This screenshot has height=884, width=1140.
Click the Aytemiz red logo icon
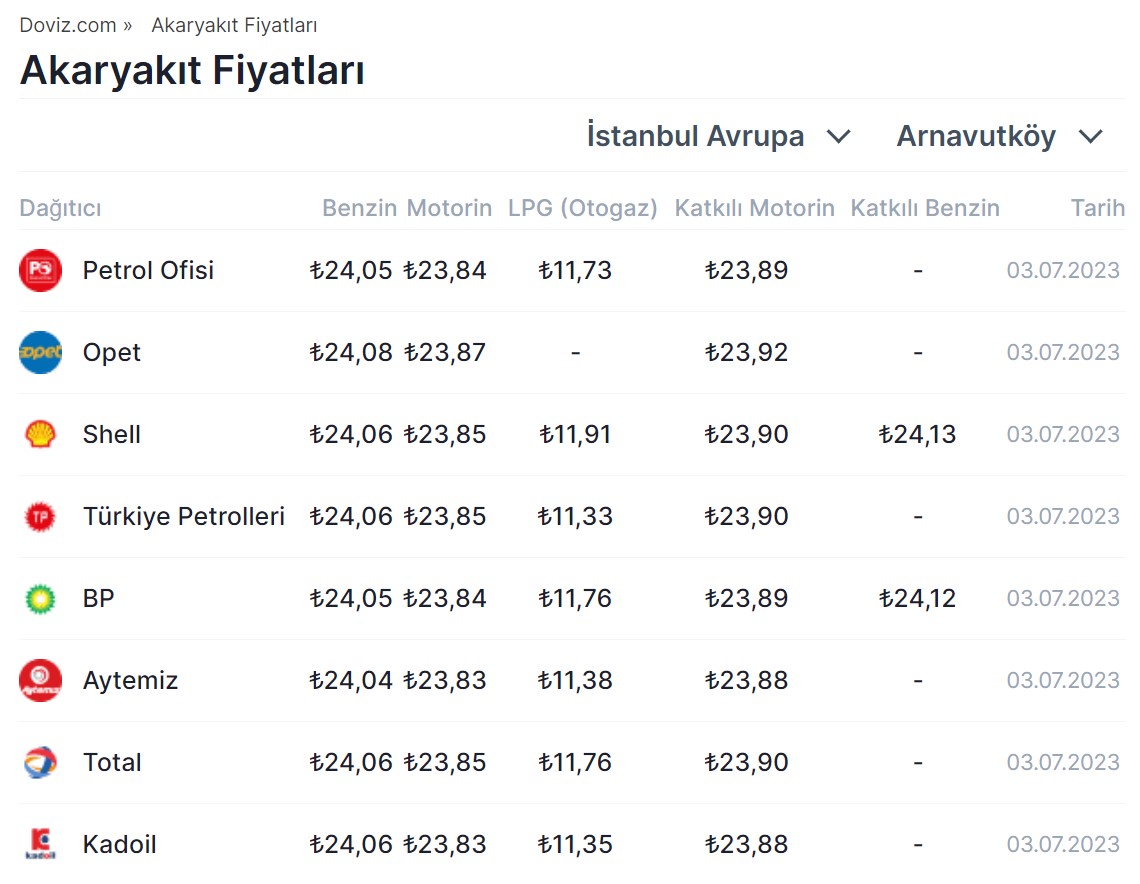pyautogui.click(x=40, y=681)
